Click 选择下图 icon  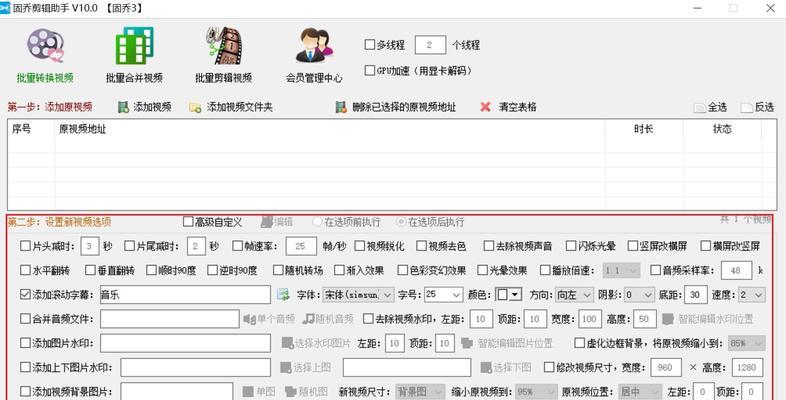tap(486, 367)
